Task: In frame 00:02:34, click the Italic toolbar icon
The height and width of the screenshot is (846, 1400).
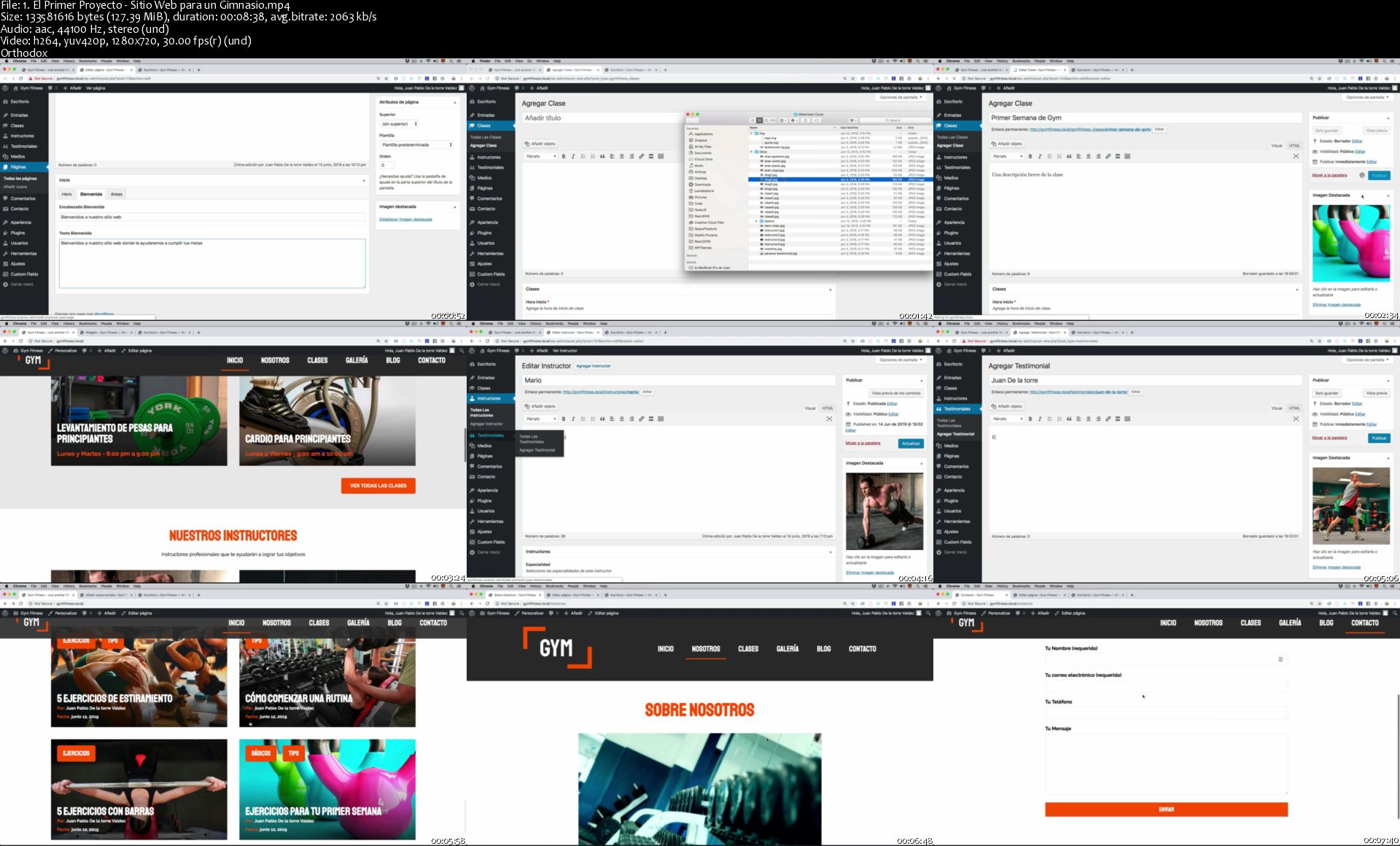Action: [1039, 156]
